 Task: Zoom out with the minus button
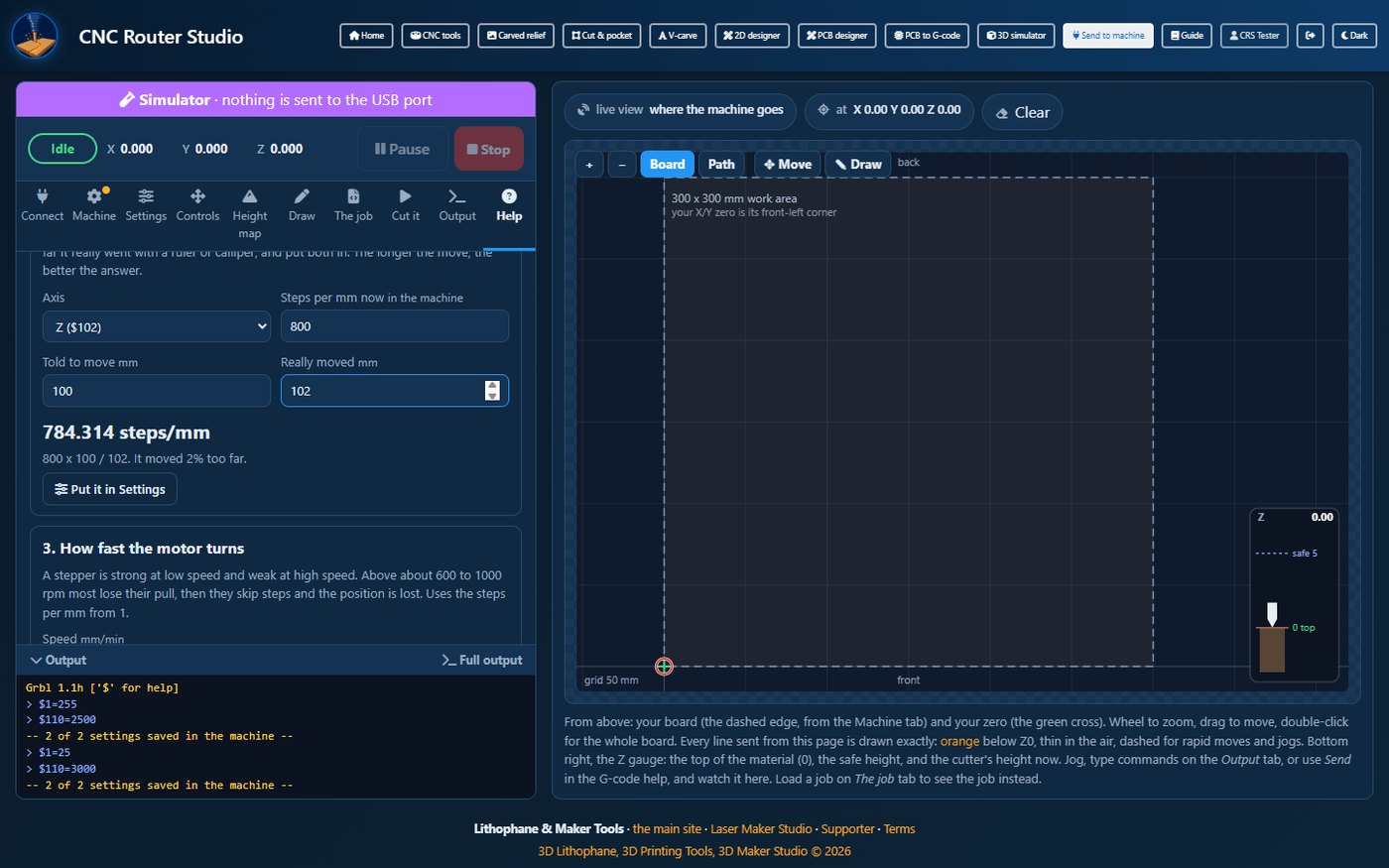pyautogui.click(x=622, y=165)
